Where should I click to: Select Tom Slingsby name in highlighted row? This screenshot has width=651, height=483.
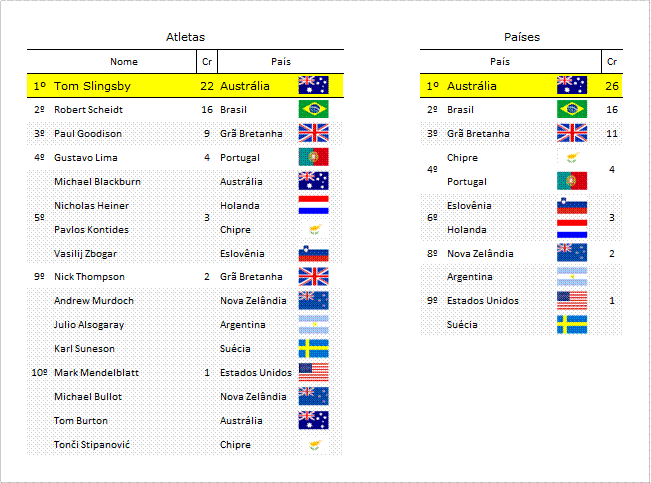pos(92,86)
